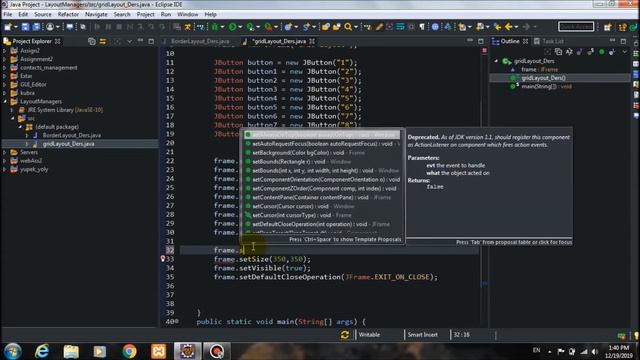Click the Eclipse taskbar icon
The height and width of the screenshot is (360, 640).
(x=187, y=351)
